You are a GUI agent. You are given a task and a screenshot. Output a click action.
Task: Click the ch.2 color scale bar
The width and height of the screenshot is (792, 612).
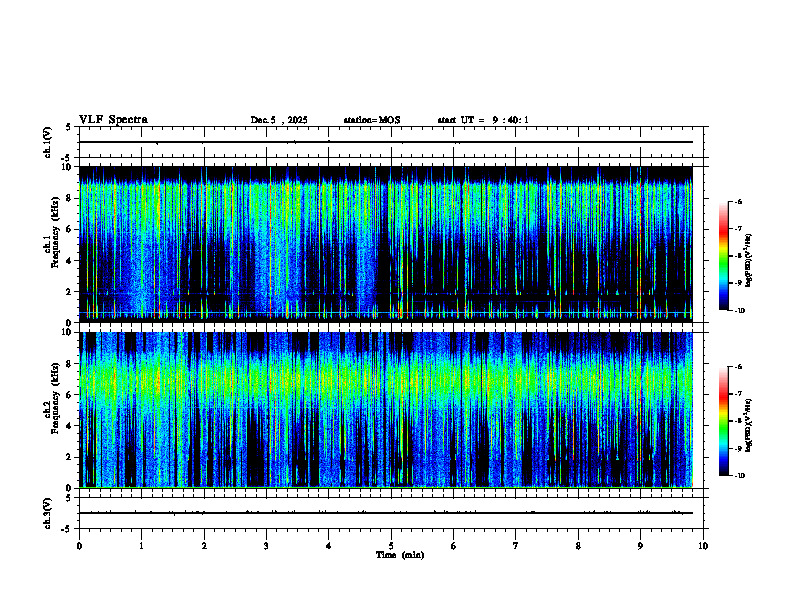[x=724, y=421]
